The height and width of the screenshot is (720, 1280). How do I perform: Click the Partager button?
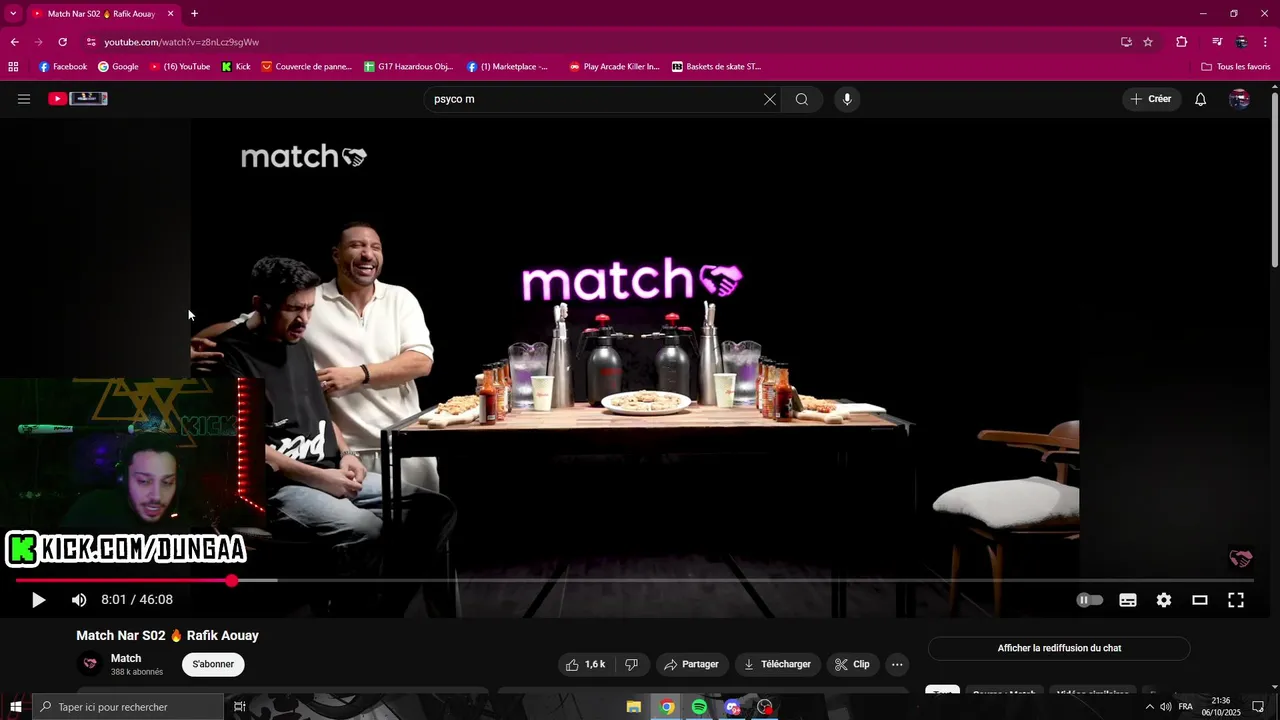(691, 664)
